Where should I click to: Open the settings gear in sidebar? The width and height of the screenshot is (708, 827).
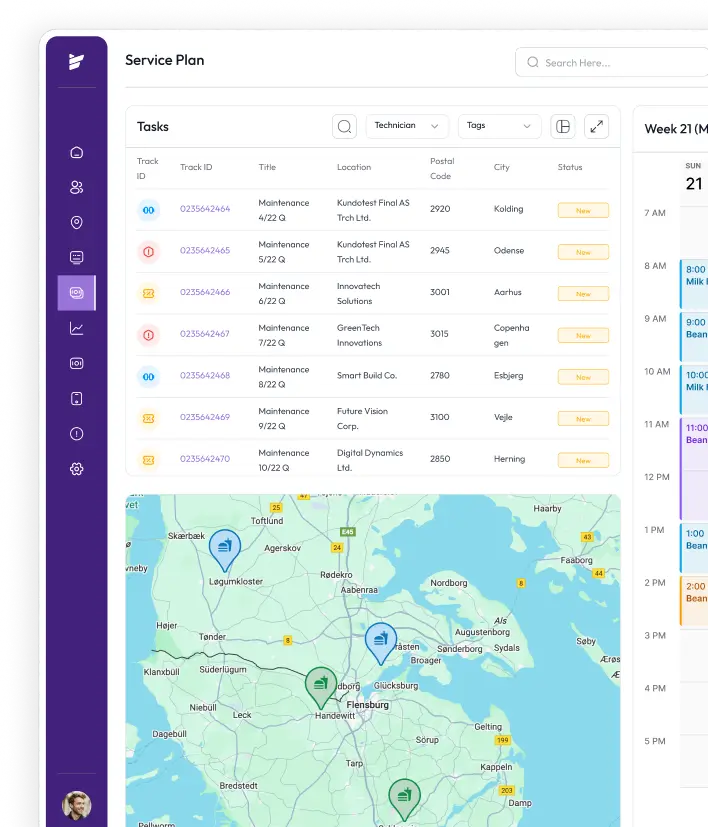pos(77,469)
